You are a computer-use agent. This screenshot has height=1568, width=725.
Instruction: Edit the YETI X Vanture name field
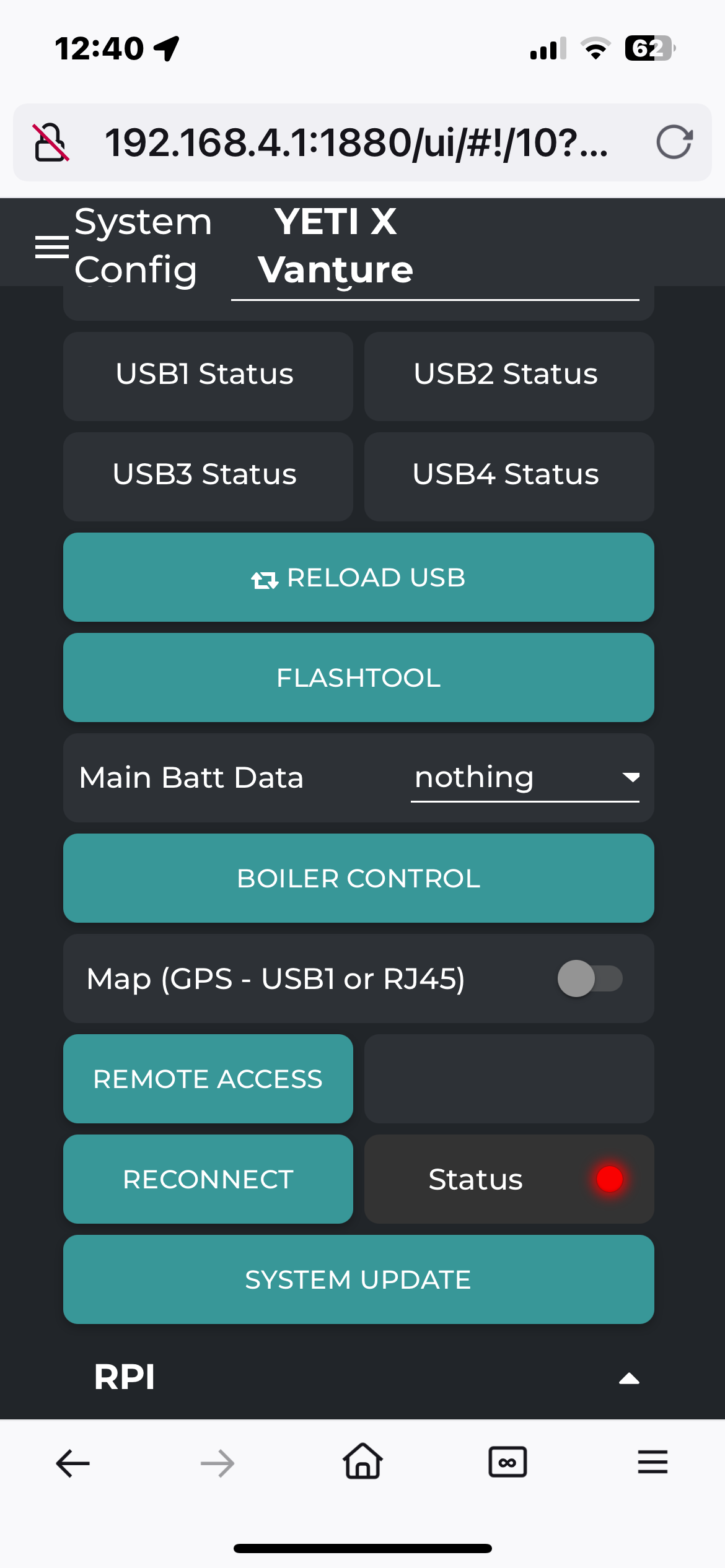[435, 248]
